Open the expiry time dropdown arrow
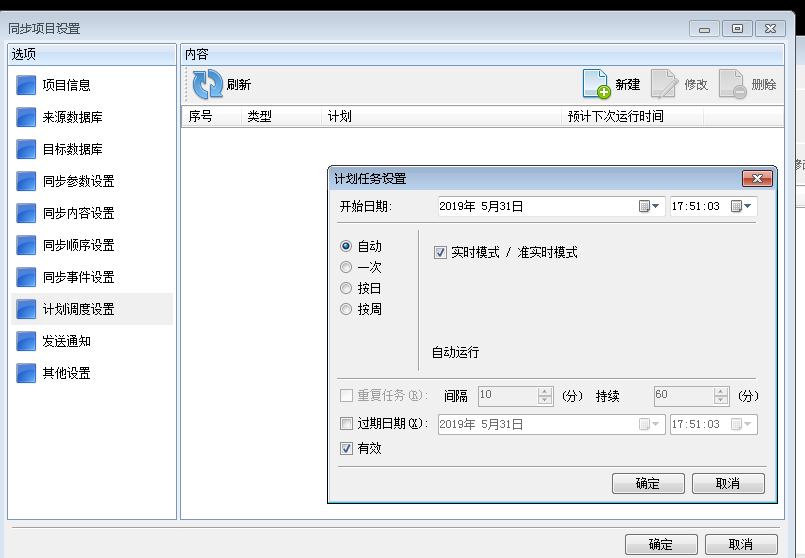 741,424
